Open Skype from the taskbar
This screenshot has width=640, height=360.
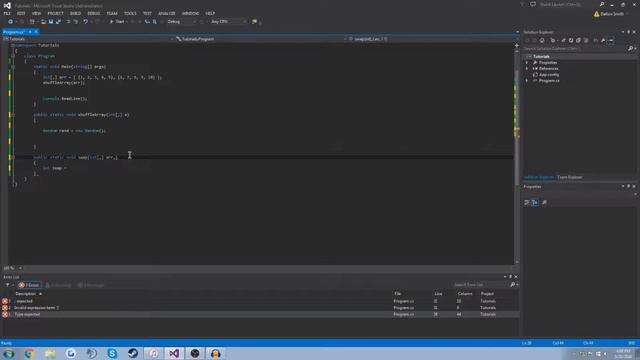112,353
